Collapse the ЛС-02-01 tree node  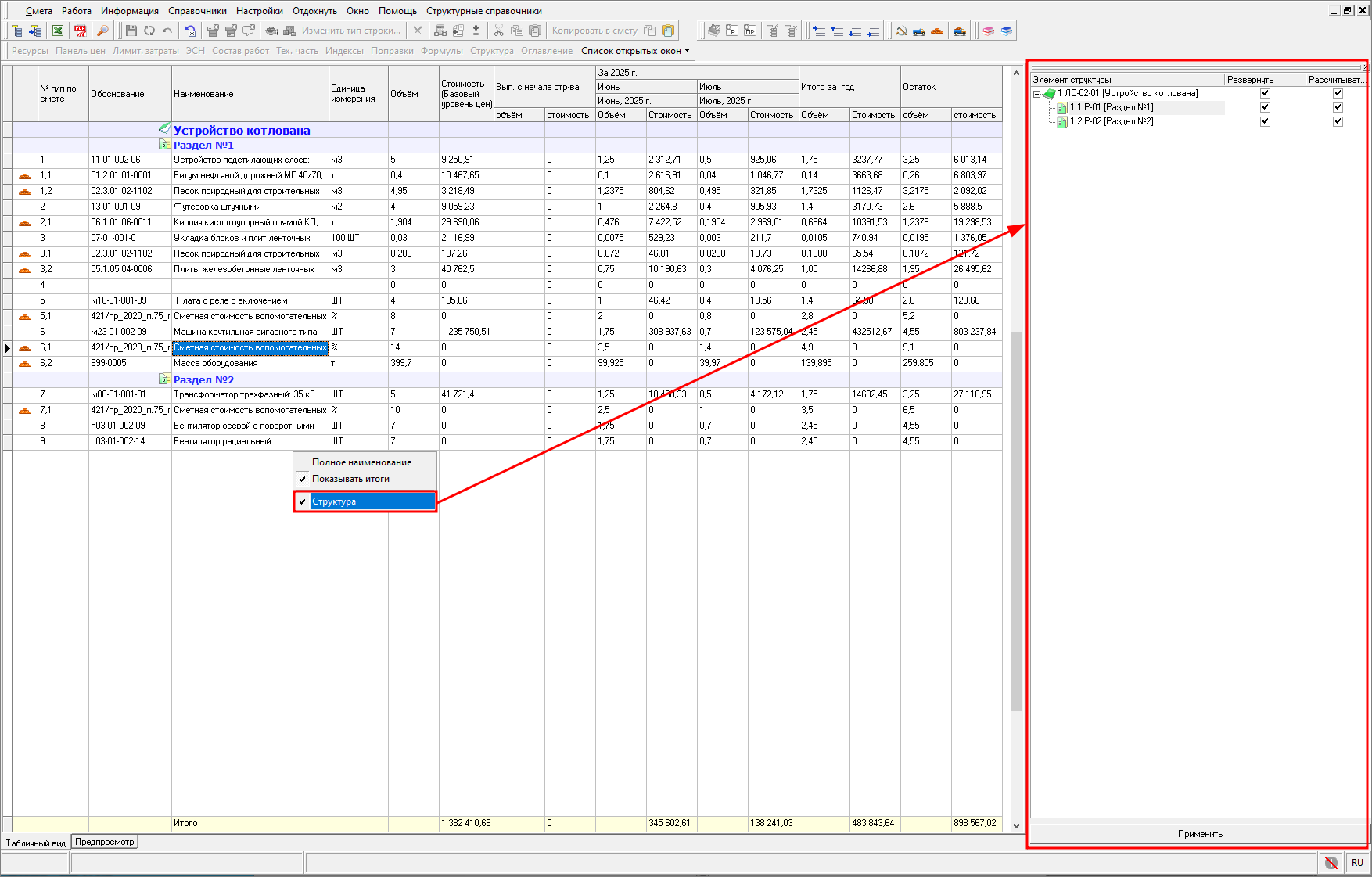tap(1037, 94)
